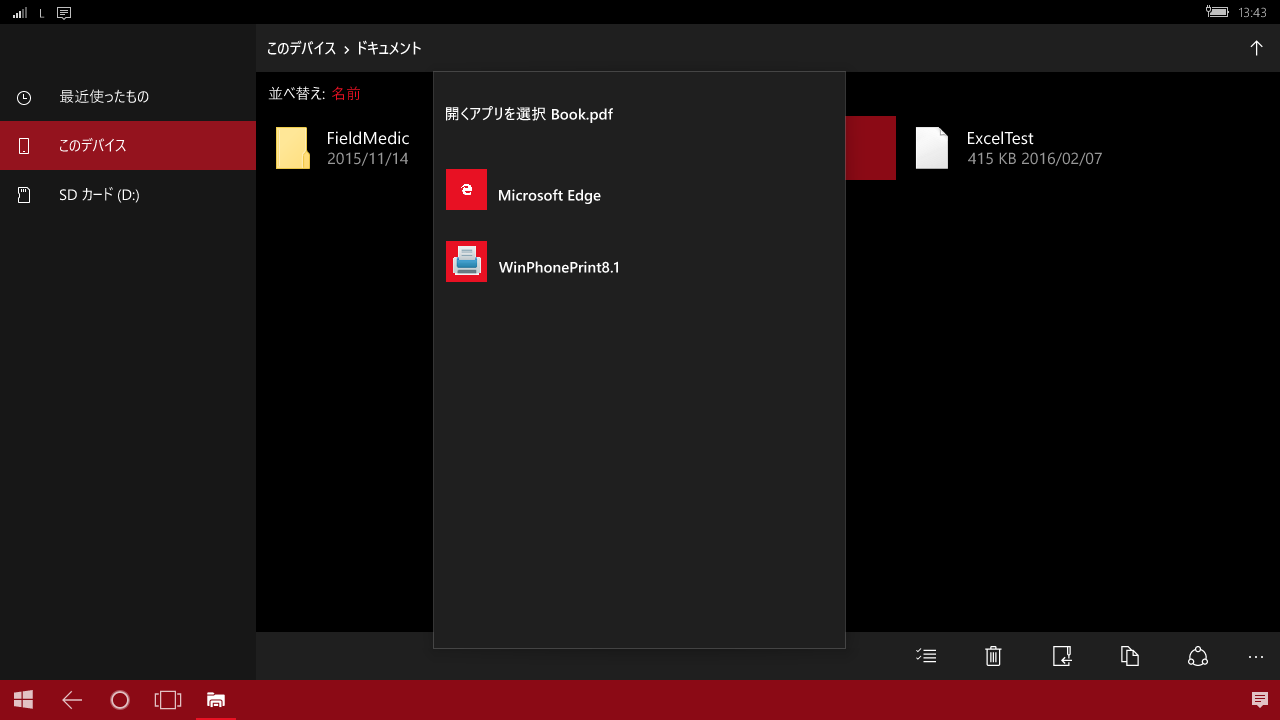Screen dimensions: 1280x720
Task: Click the FieldMedic folder icon
Action: (293, 148)
